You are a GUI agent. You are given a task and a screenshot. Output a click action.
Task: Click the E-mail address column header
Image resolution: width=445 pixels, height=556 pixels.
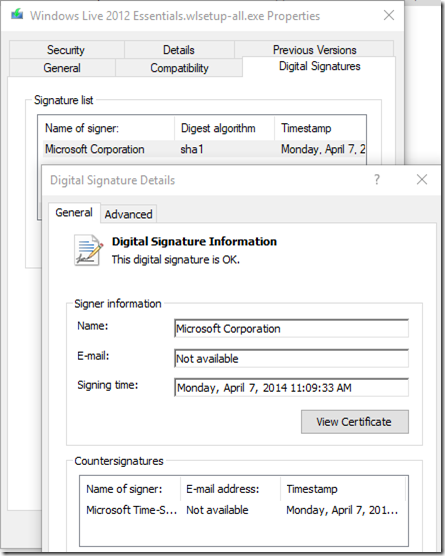point(230,489)
